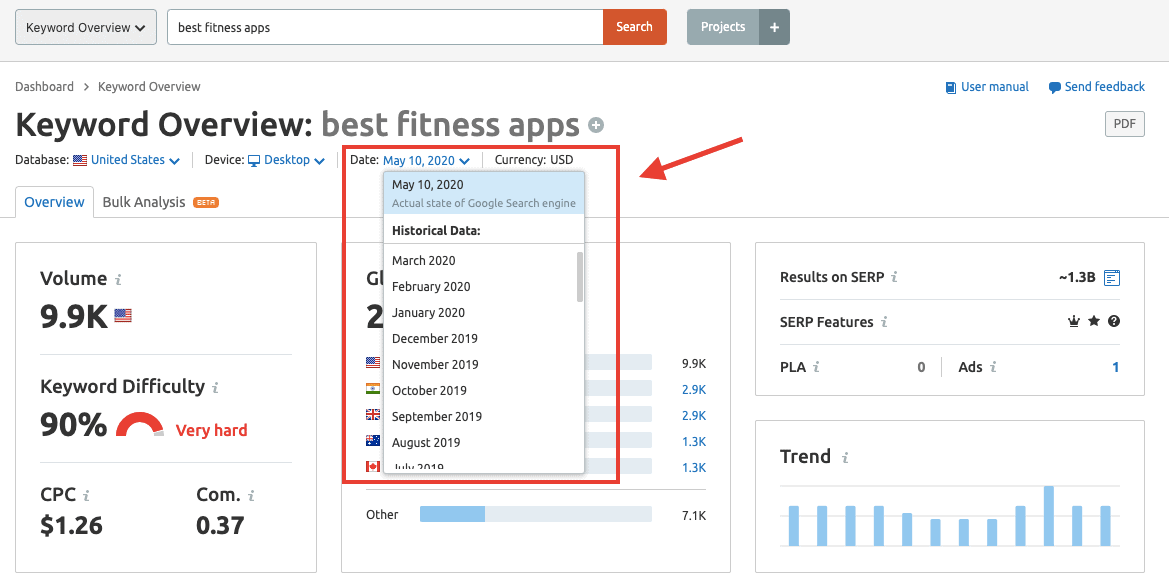The height and width of the screenshot is (588, 1169).
Task: Click the question mark SERP feature icon
Action: point(1113,322)
